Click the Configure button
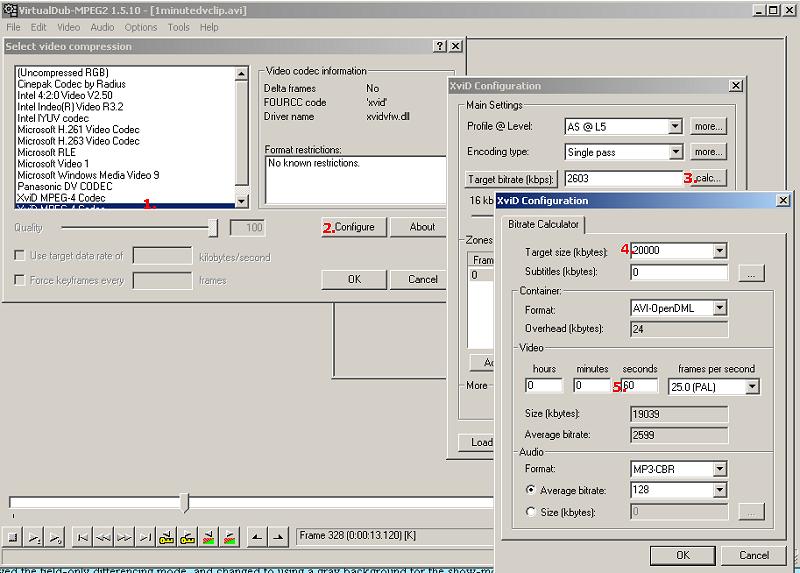The image size is (800, 573). pyautogui.click(x=354, y=227)
